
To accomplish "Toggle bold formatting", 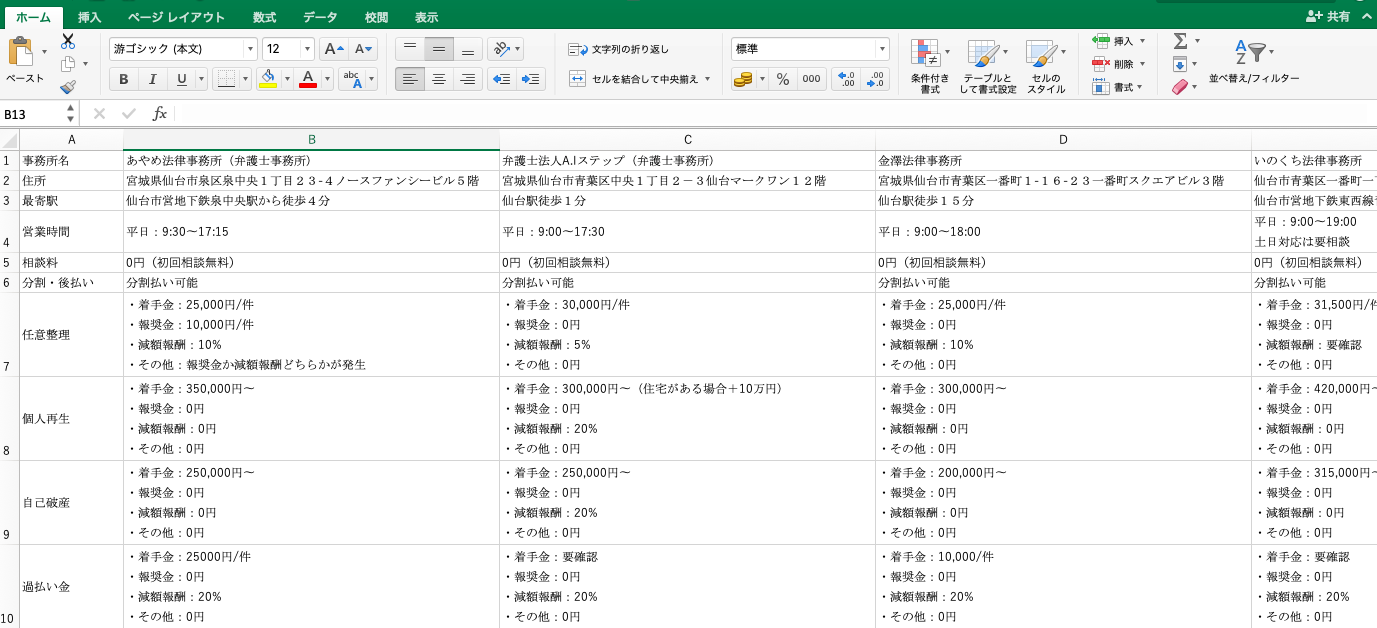I will (x=124, y=79).
